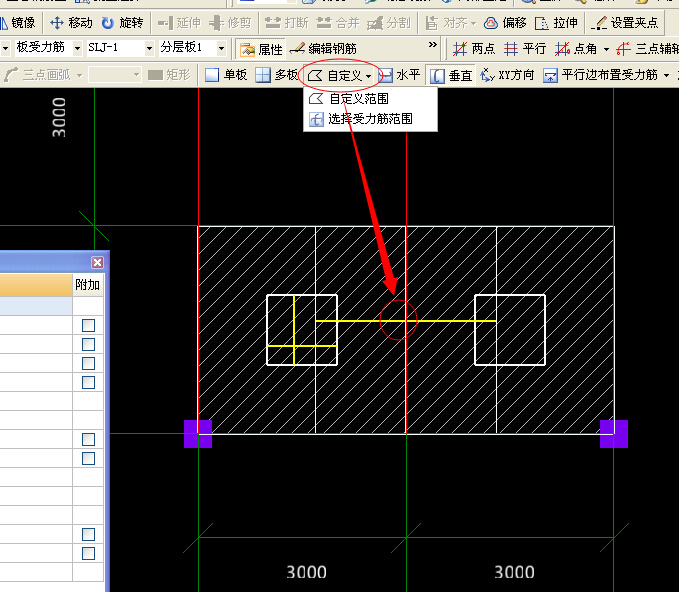Image resolution: width=679 pixels, height=592 pixels.
Task: Click the bottom-right purple column marker
Action: (614, 433)
